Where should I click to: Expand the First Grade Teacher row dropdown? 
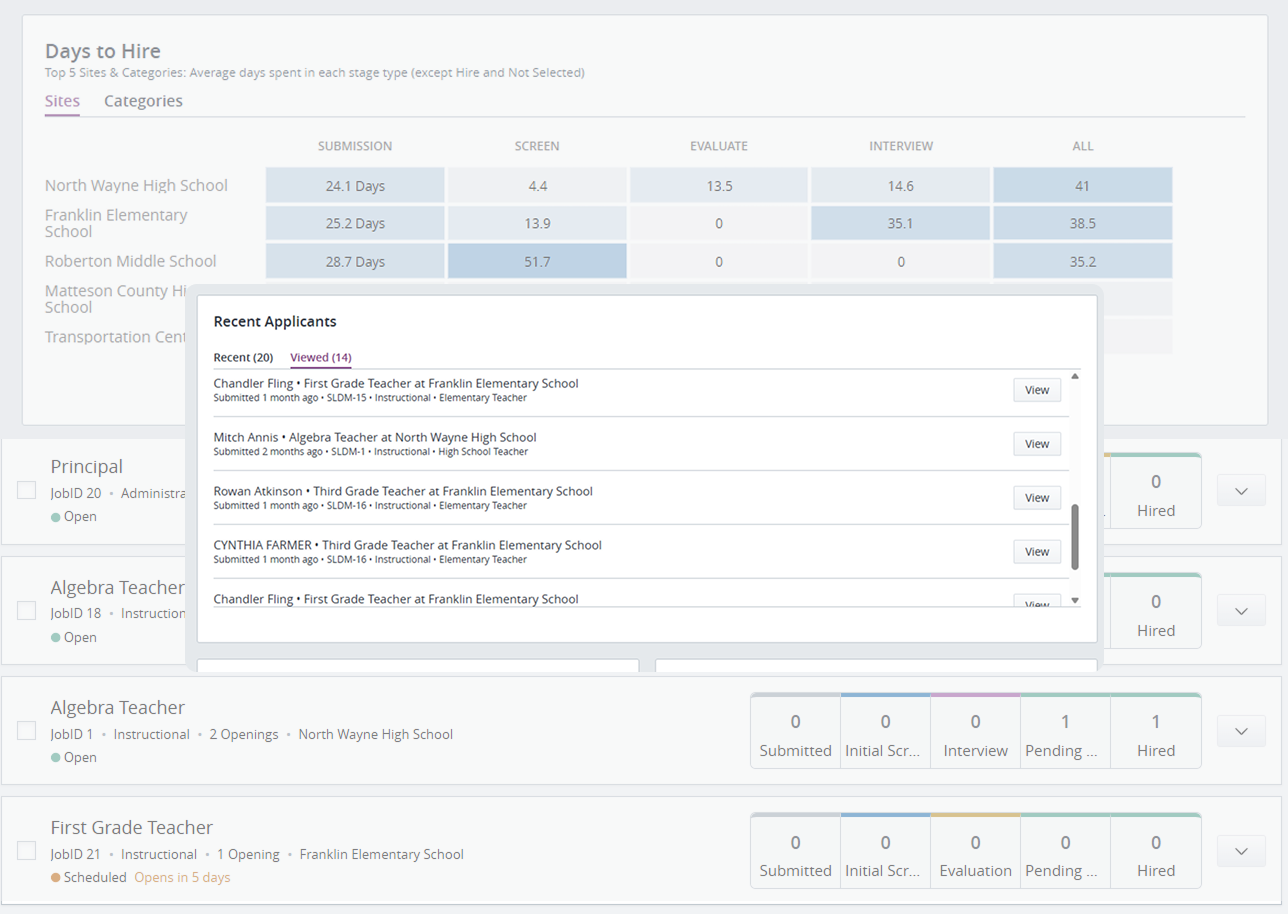click(1241, 851)
